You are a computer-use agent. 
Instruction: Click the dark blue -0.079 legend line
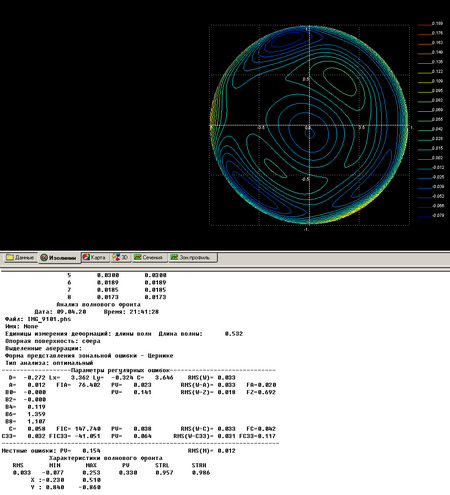click(x=424, y=217)
